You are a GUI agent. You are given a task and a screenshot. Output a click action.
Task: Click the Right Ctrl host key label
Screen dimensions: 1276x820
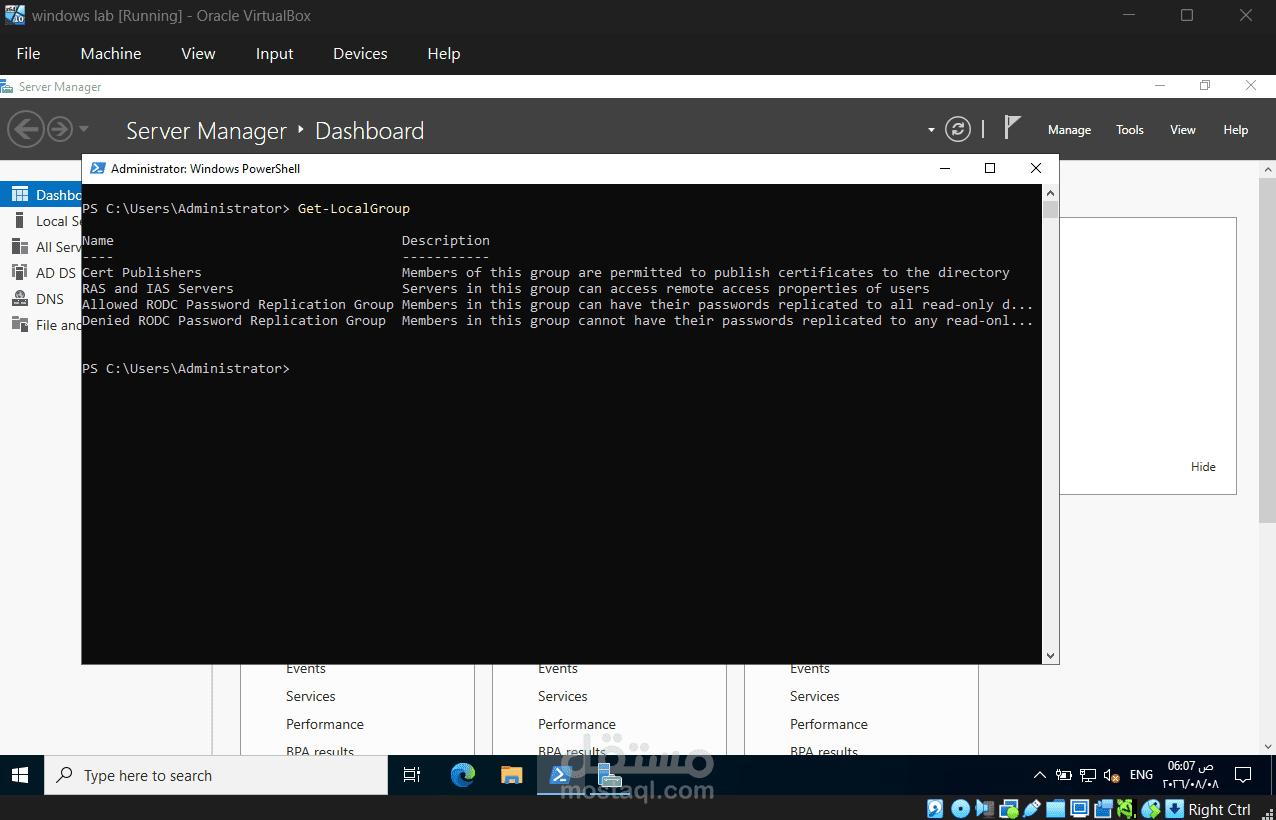click(x=1219, y=809)
